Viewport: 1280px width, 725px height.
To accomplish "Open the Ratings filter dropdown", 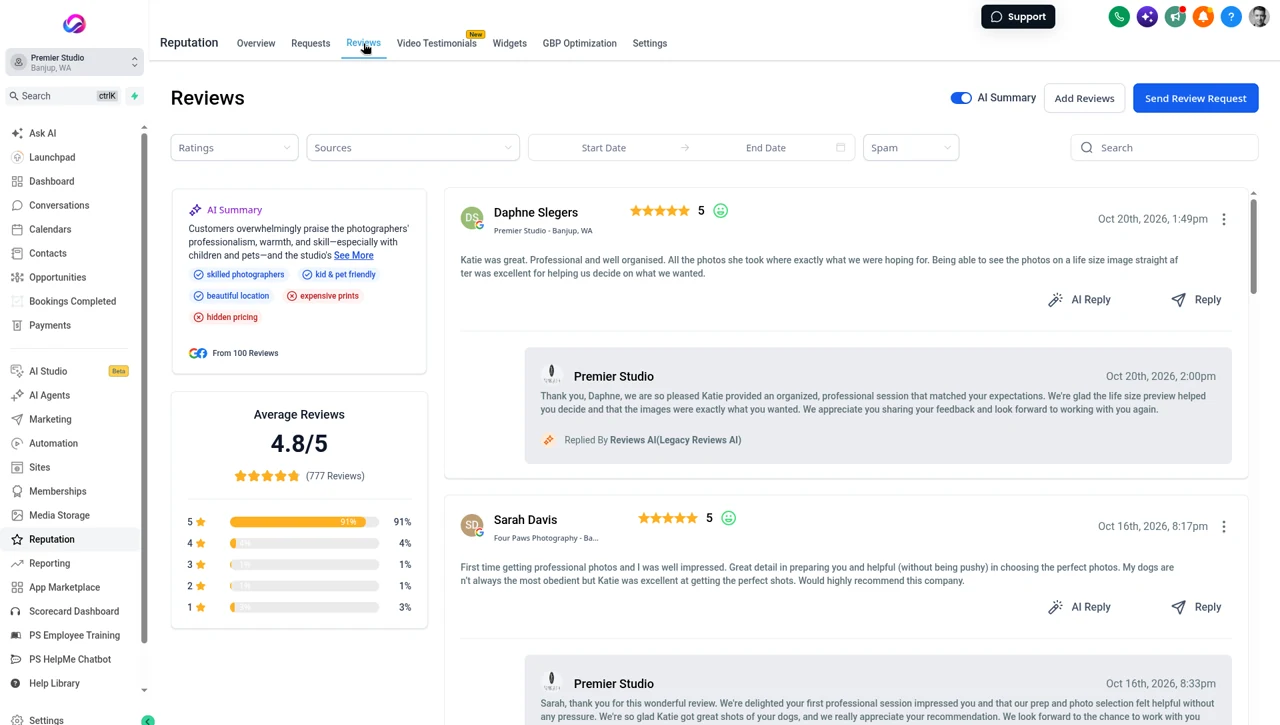I will pos(234,148).
